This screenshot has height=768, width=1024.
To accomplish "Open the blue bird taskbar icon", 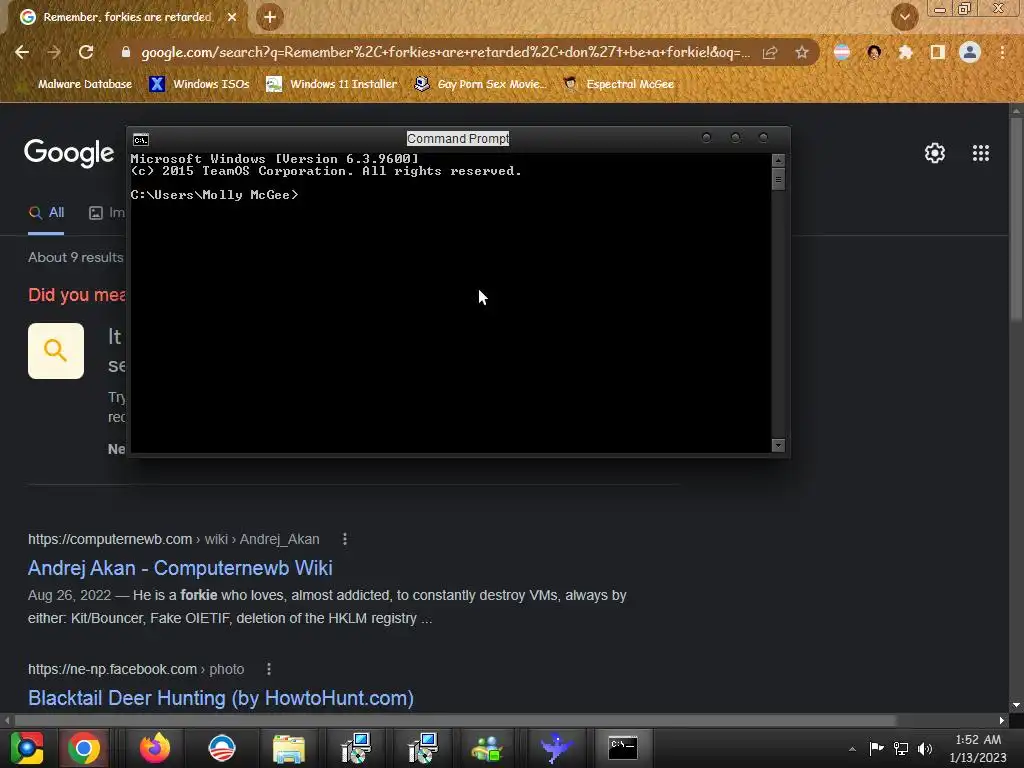I will tap(556, 748).
